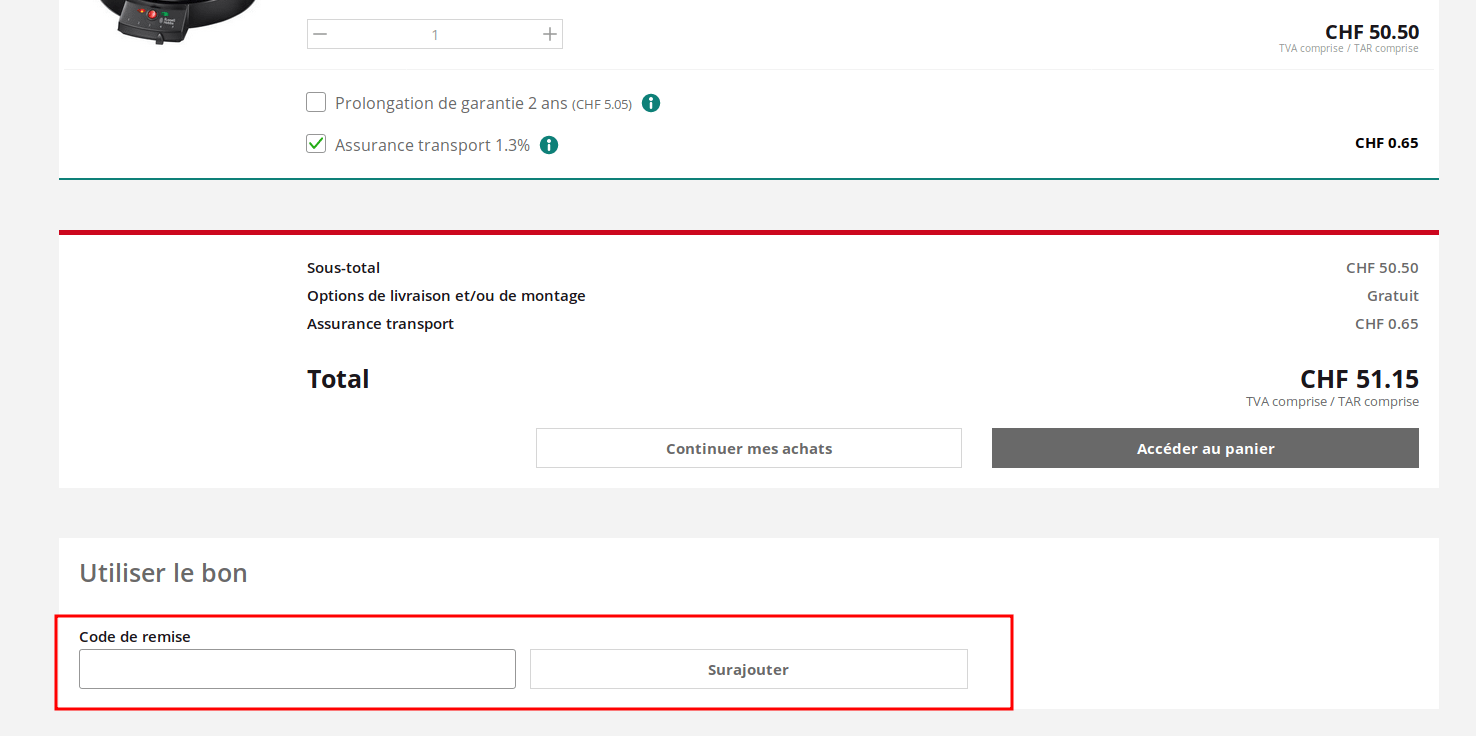This screenshot has height=736, width=1476.
Task: Click the Continuer mes achats button
Action: pos(748,448)
